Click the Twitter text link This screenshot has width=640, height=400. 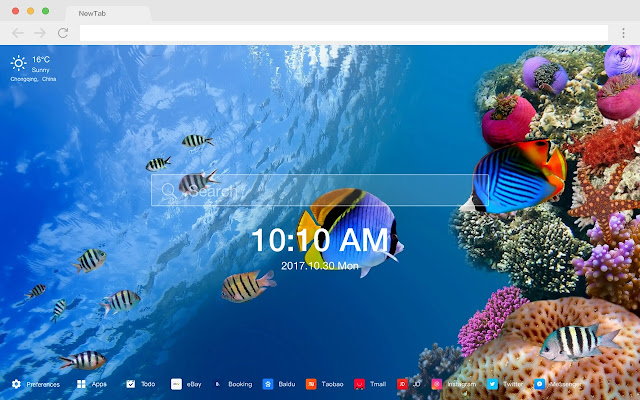513,384
